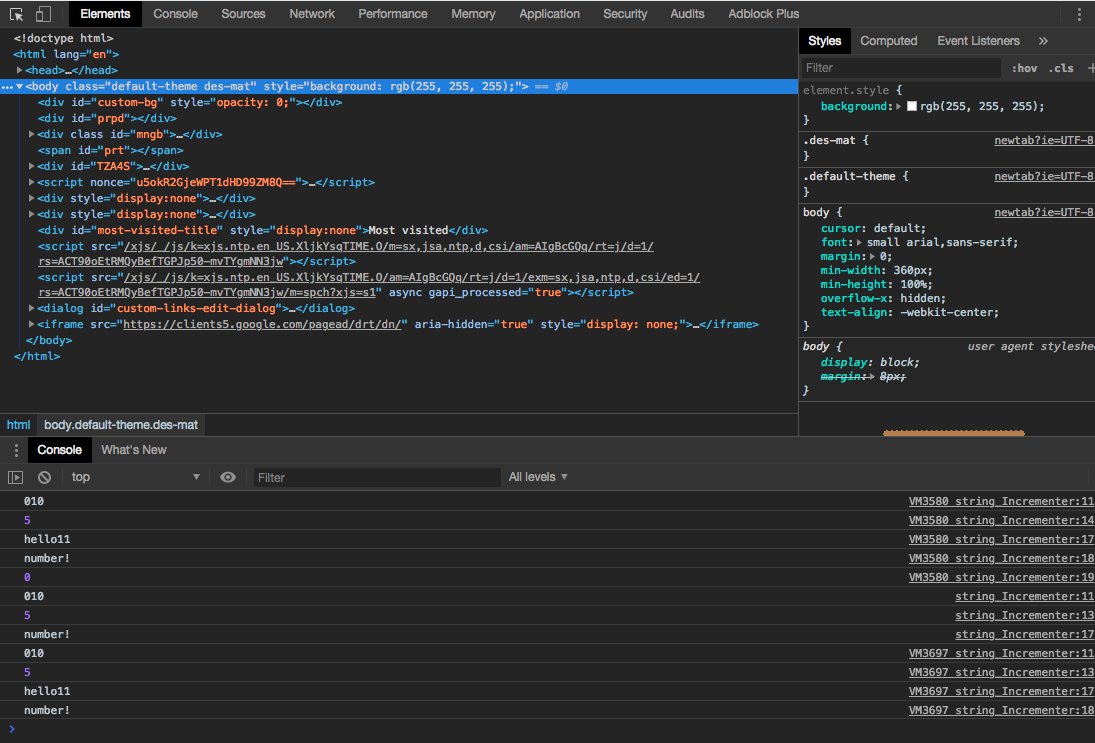Select the span id prt row
Image resolution: width=1095 pixels, height=743 pixels.
pos(399,150)
